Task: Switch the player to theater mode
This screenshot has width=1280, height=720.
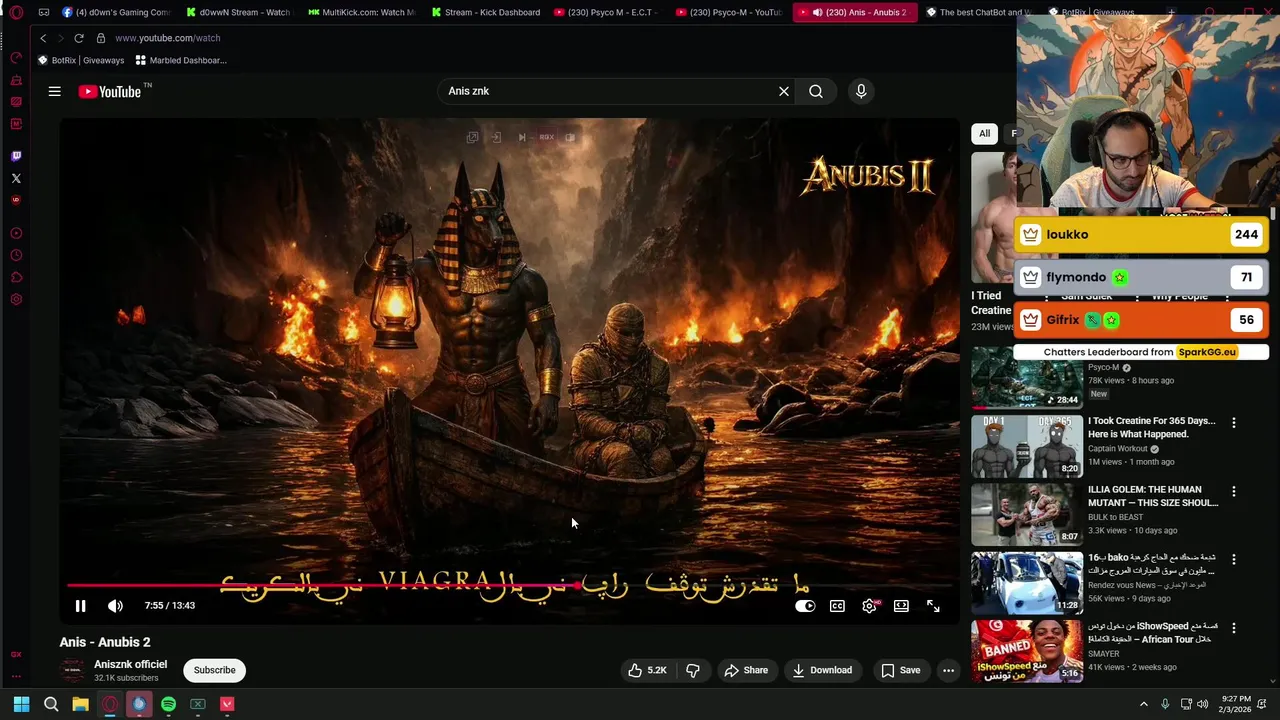Action: tap(901, 606)
